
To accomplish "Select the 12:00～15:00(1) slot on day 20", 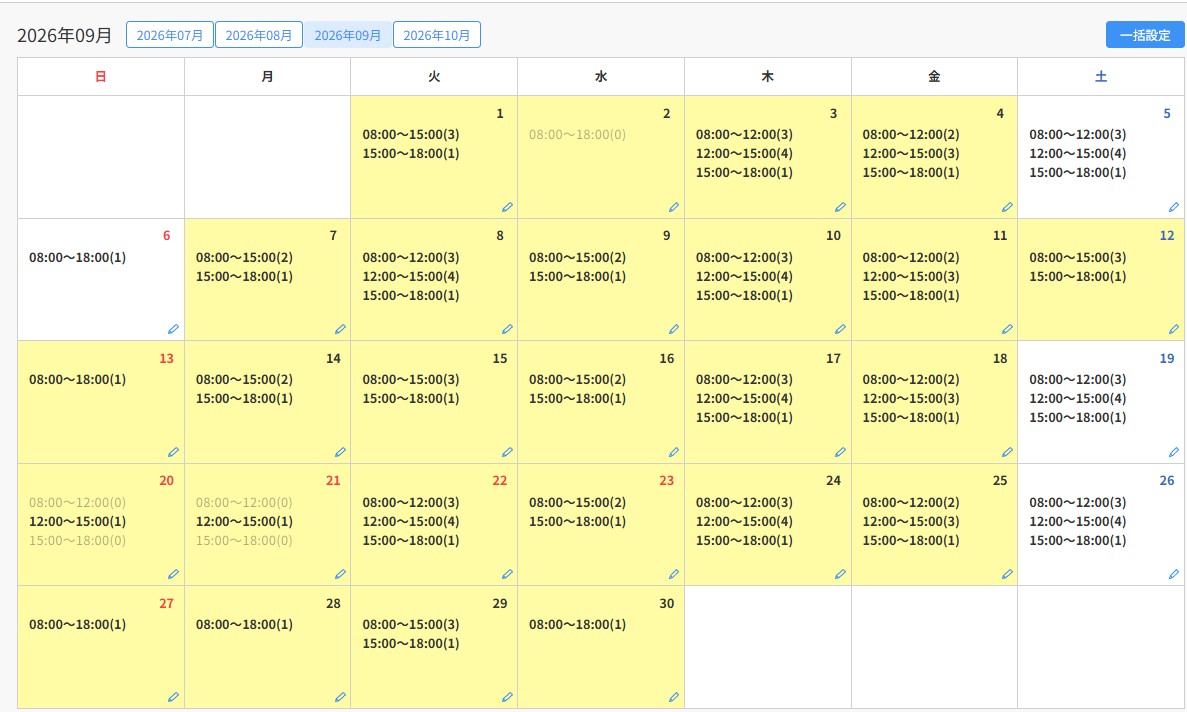I will (x=77, y=521).
